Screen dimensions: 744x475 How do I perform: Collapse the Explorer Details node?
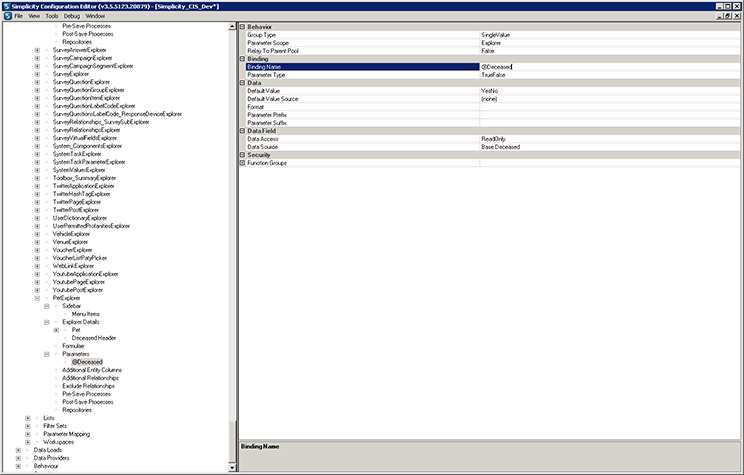click(x=46, y=322)
